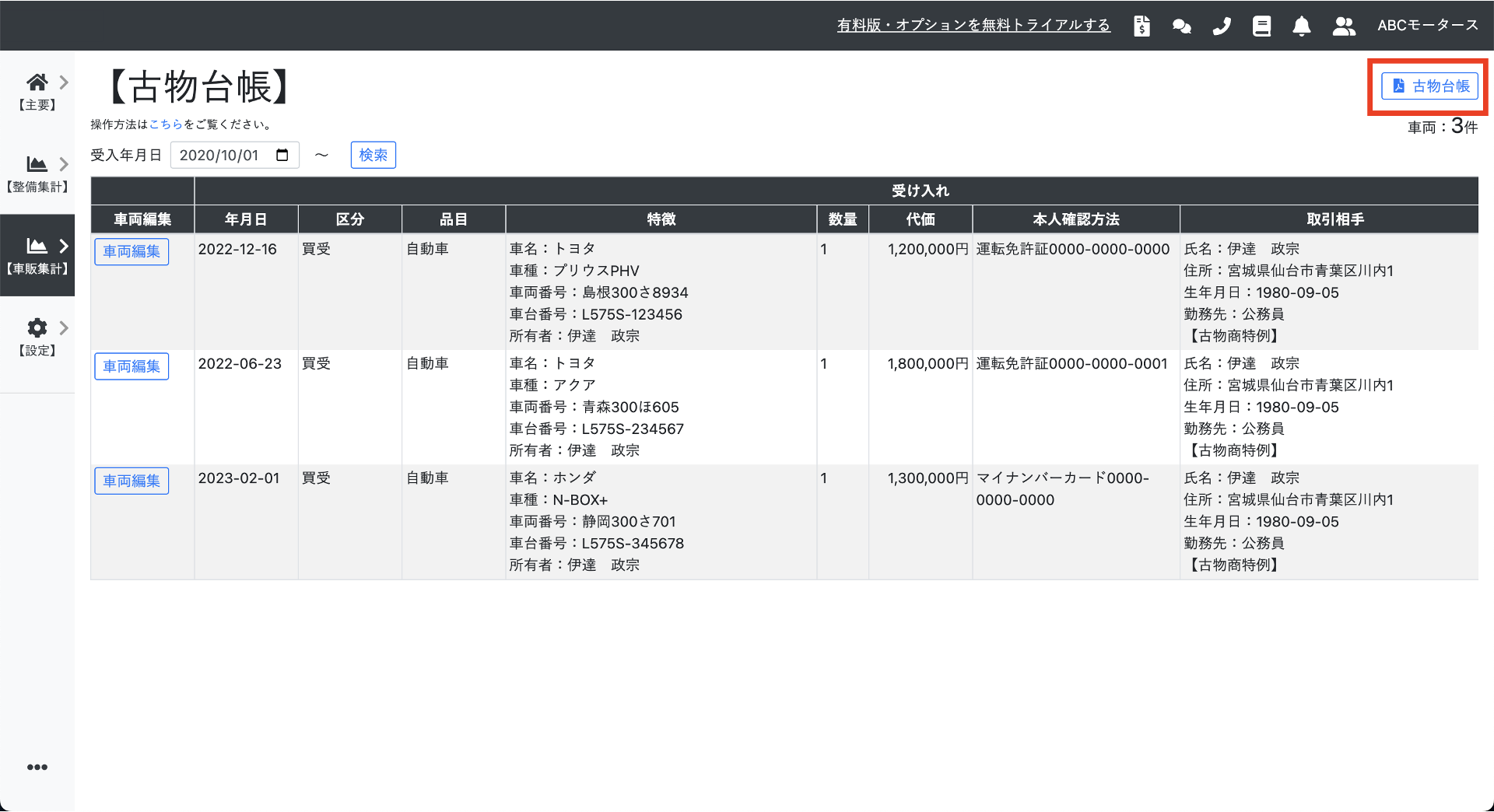Click the ABCモータース account menu

pos(1427,26)
